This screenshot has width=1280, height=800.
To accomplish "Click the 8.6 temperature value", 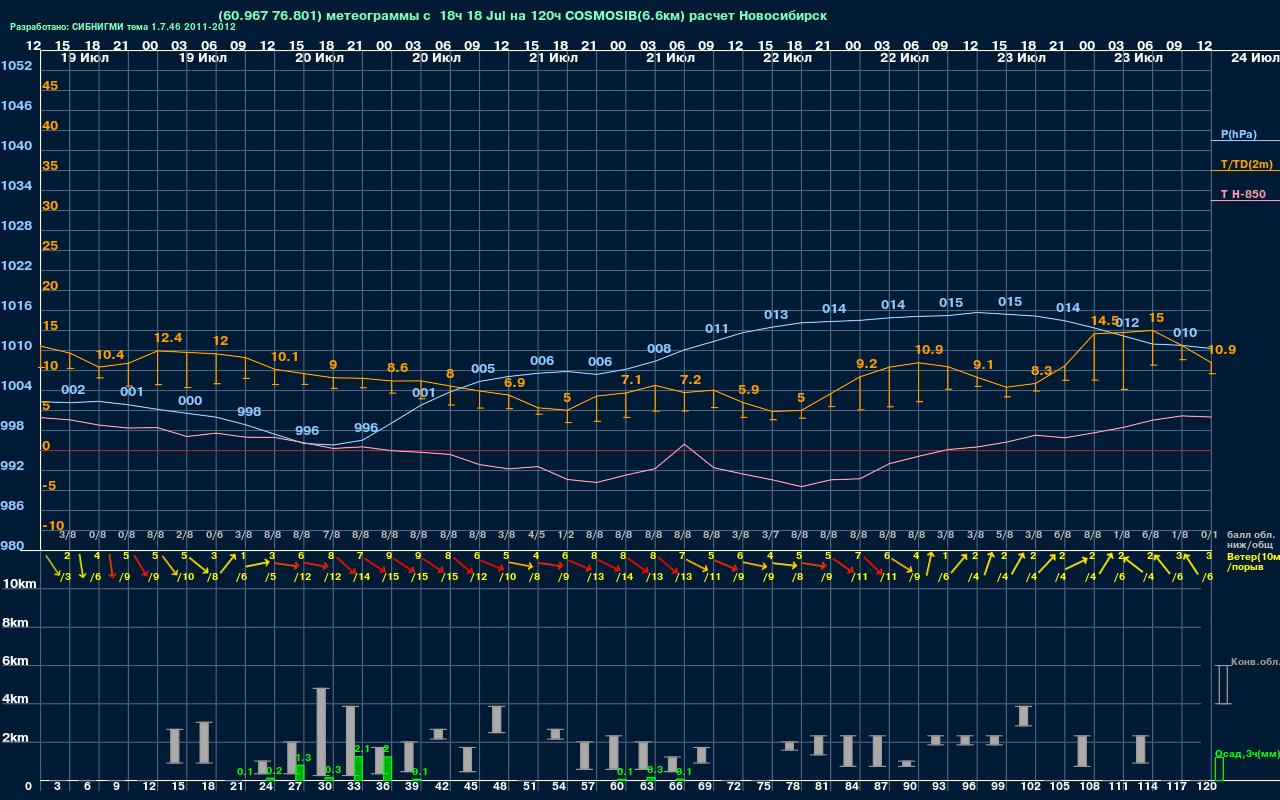I will 398,368.
